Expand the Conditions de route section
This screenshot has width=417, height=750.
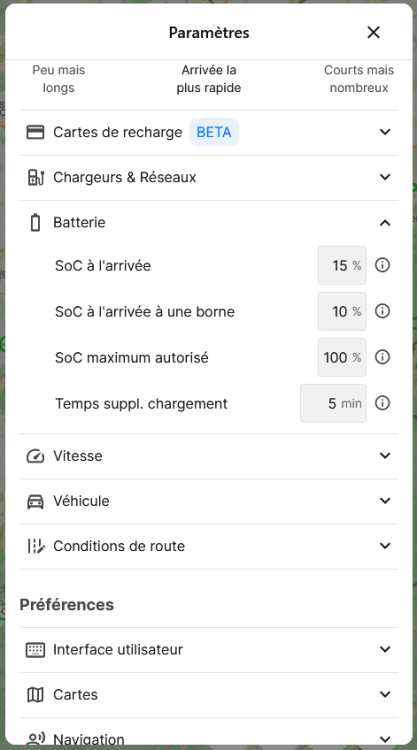coord(385,546)
